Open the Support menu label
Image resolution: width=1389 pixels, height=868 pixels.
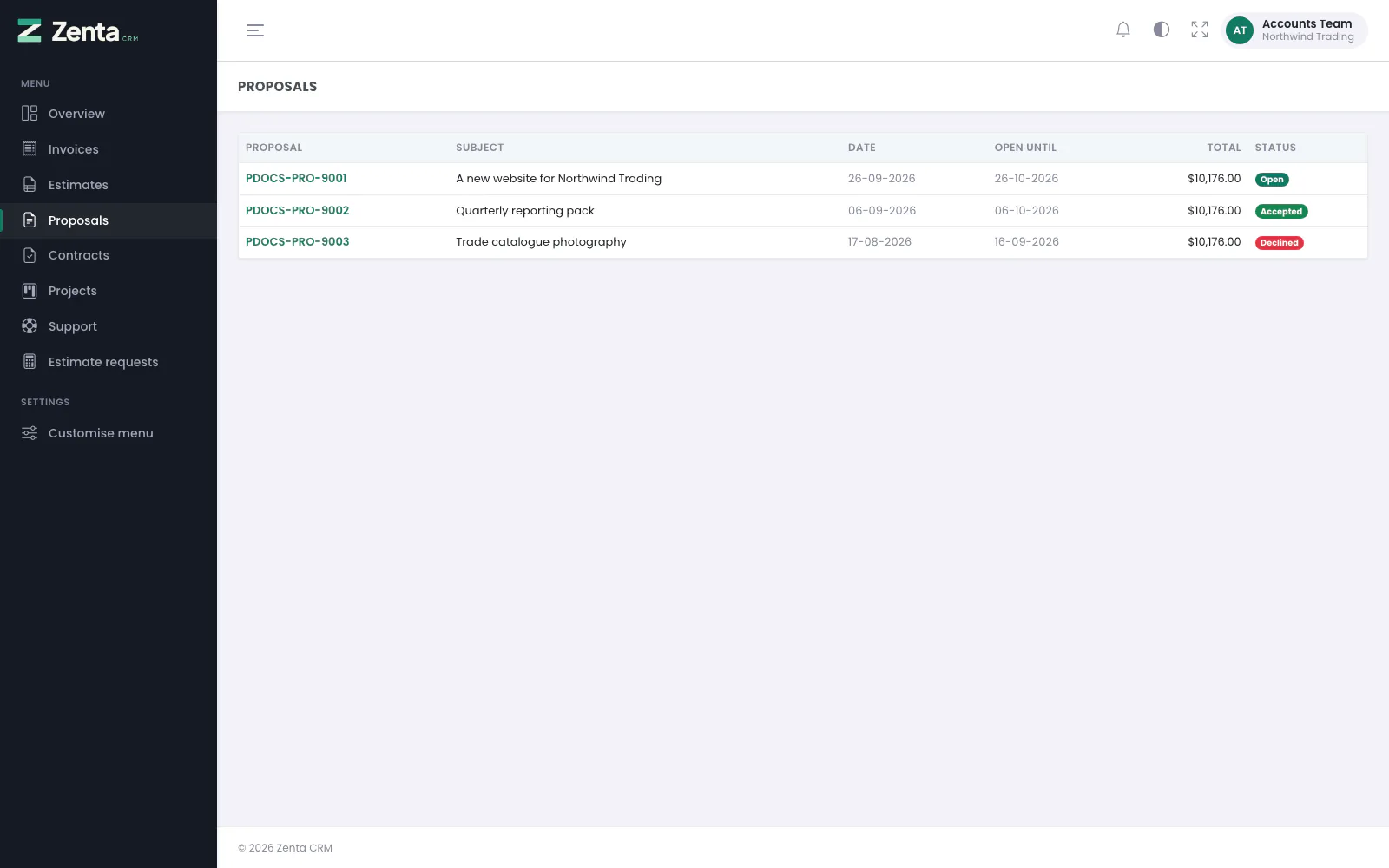tap(73, 326)
